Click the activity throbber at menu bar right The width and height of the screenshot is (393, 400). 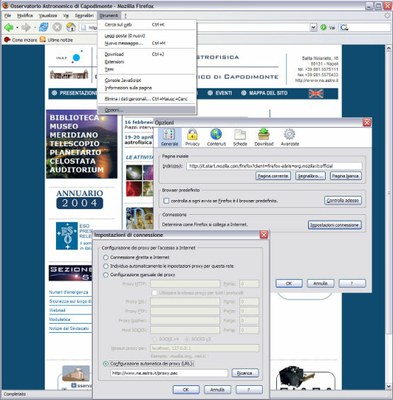pos(387,15)
